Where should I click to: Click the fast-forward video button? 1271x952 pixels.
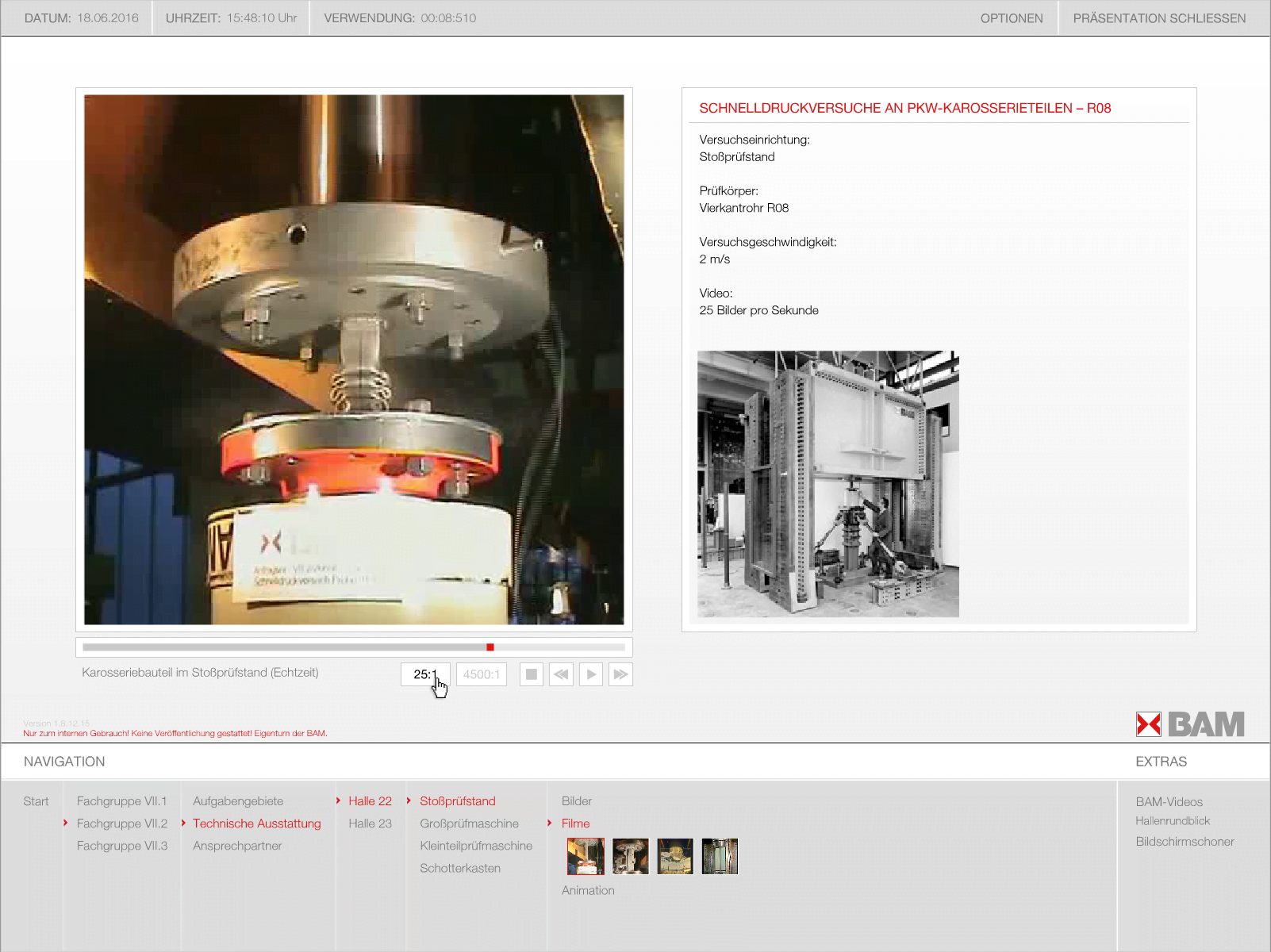[x=620, y=674]
